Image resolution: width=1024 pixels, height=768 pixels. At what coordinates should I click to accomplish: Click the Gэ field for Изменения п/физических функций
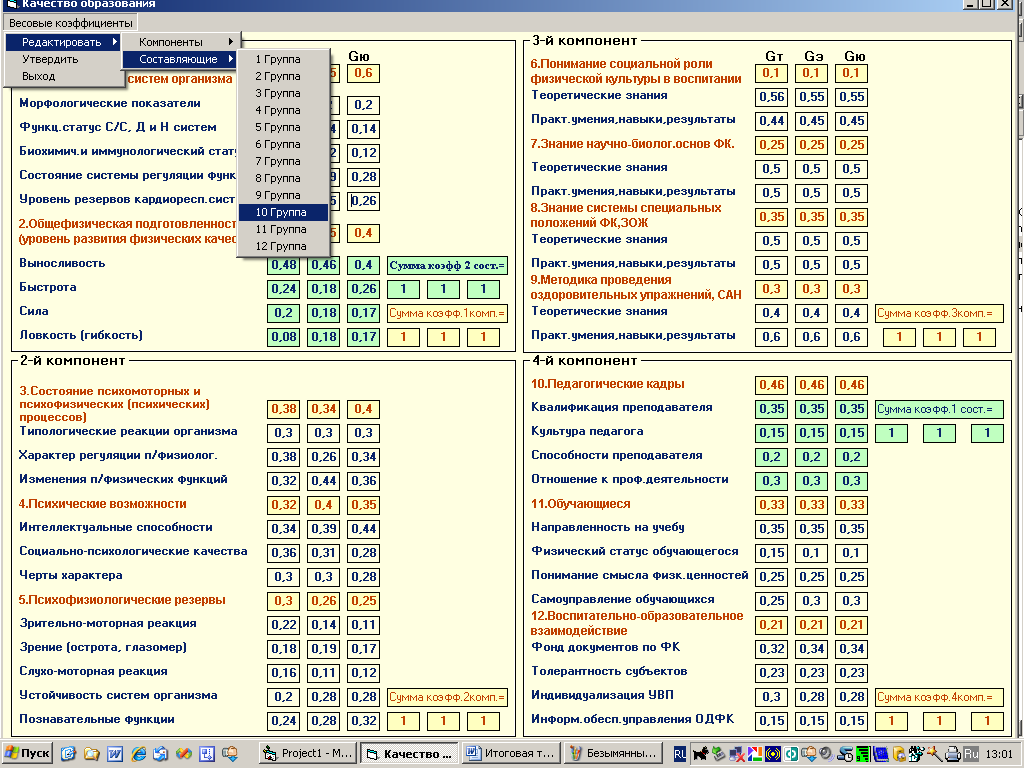point(323,481)
